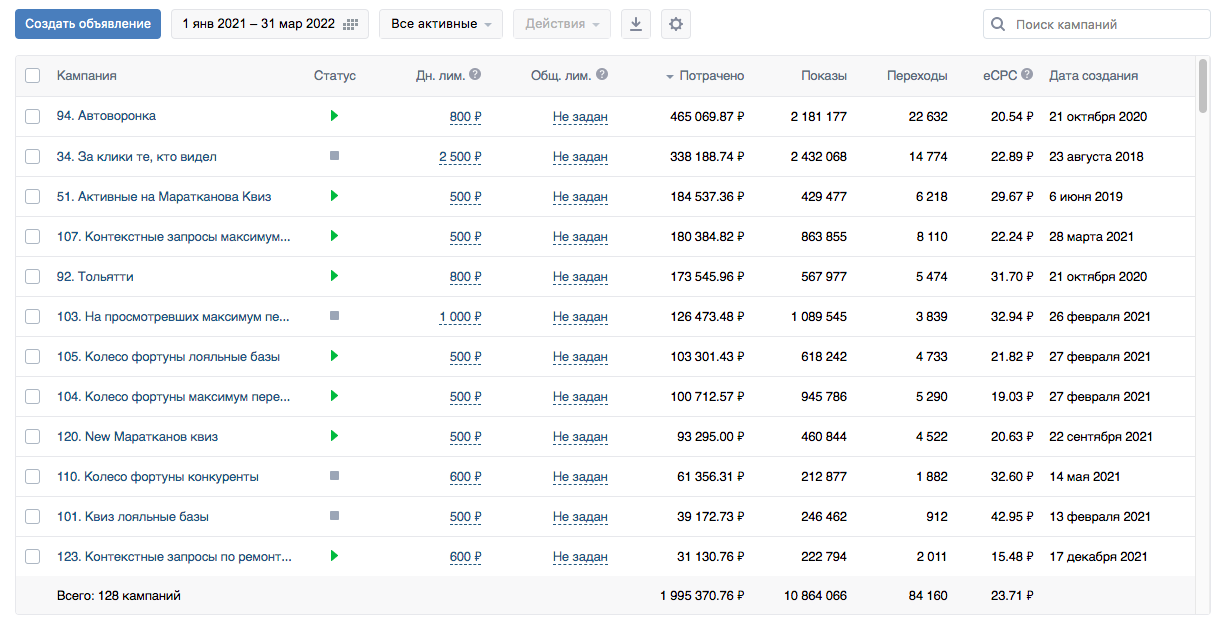Click help icon next to Общ. лим.

point(602,74)
